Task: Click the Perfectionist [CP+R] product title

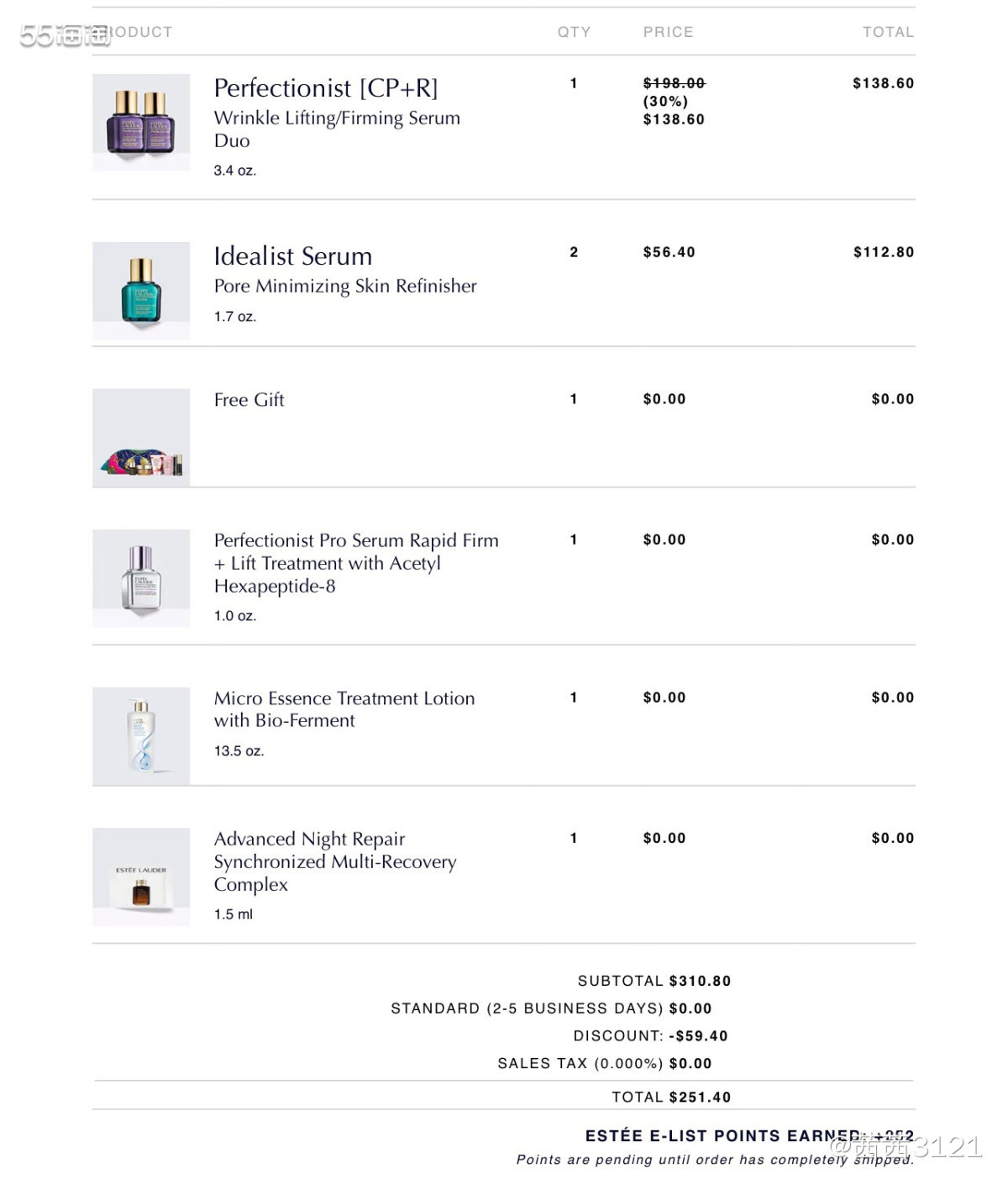Action: pyautogui.click(x=326, y=87)
